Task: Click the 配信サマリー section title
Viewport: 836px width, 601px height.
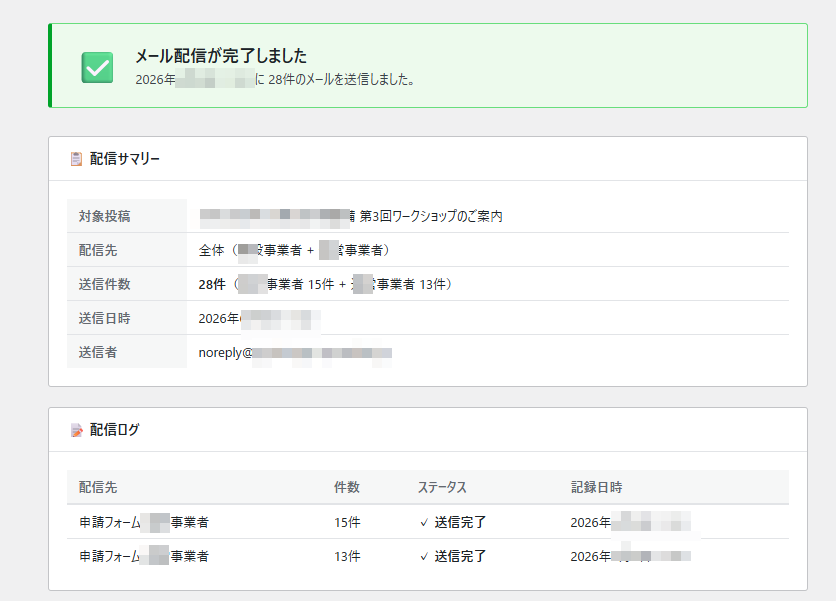Action: (x=125, y=159)
